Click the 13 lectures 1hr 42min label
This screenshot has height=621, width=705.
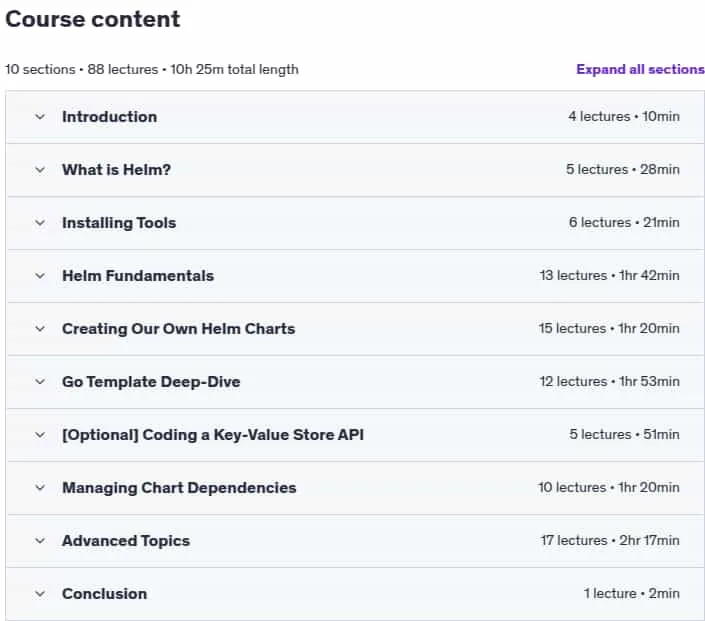click(610, 275)
